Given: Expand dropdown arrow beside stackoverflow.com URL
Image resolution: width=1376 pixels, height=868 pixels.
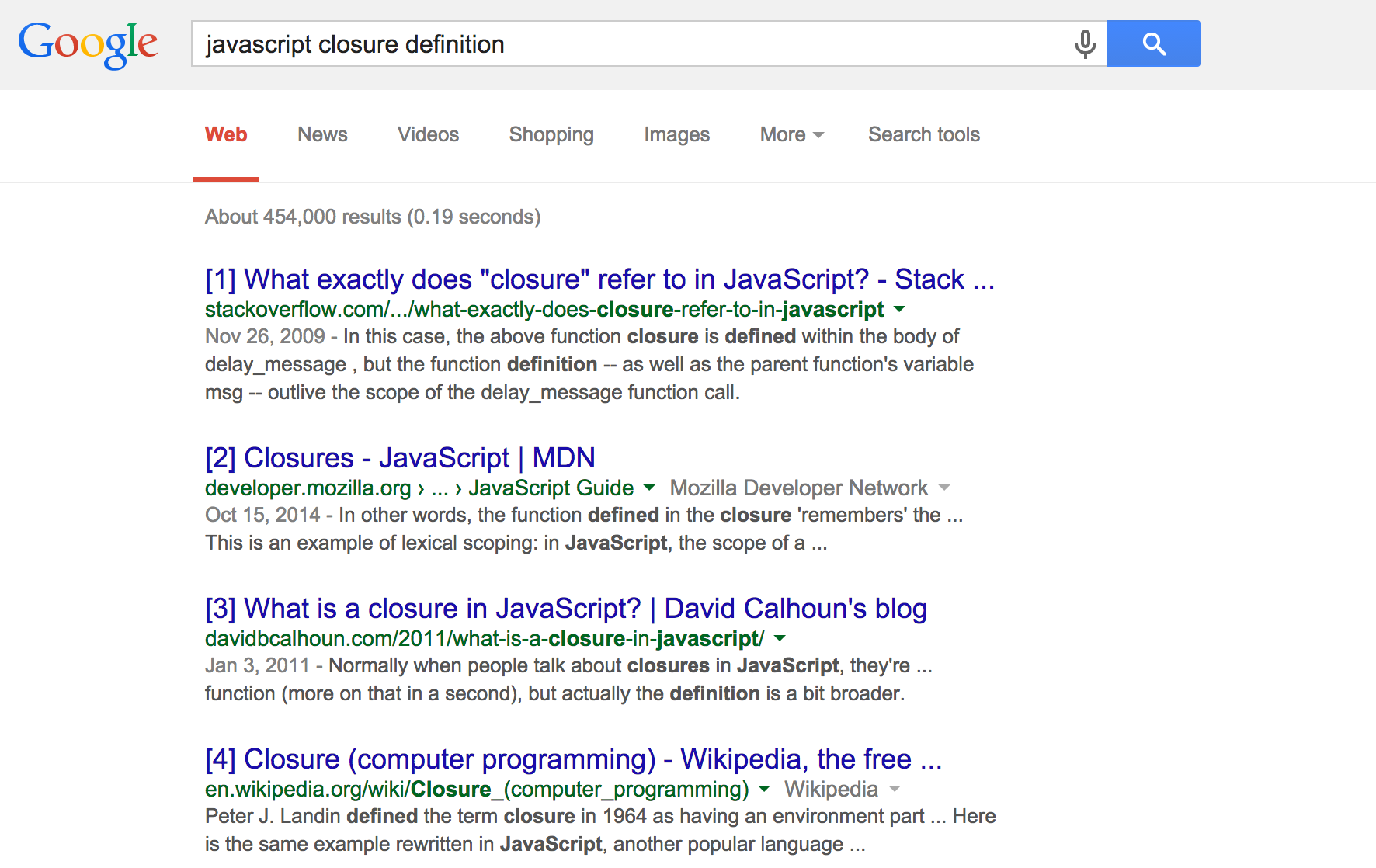Looking at the screenshot, I should (899, 309).
